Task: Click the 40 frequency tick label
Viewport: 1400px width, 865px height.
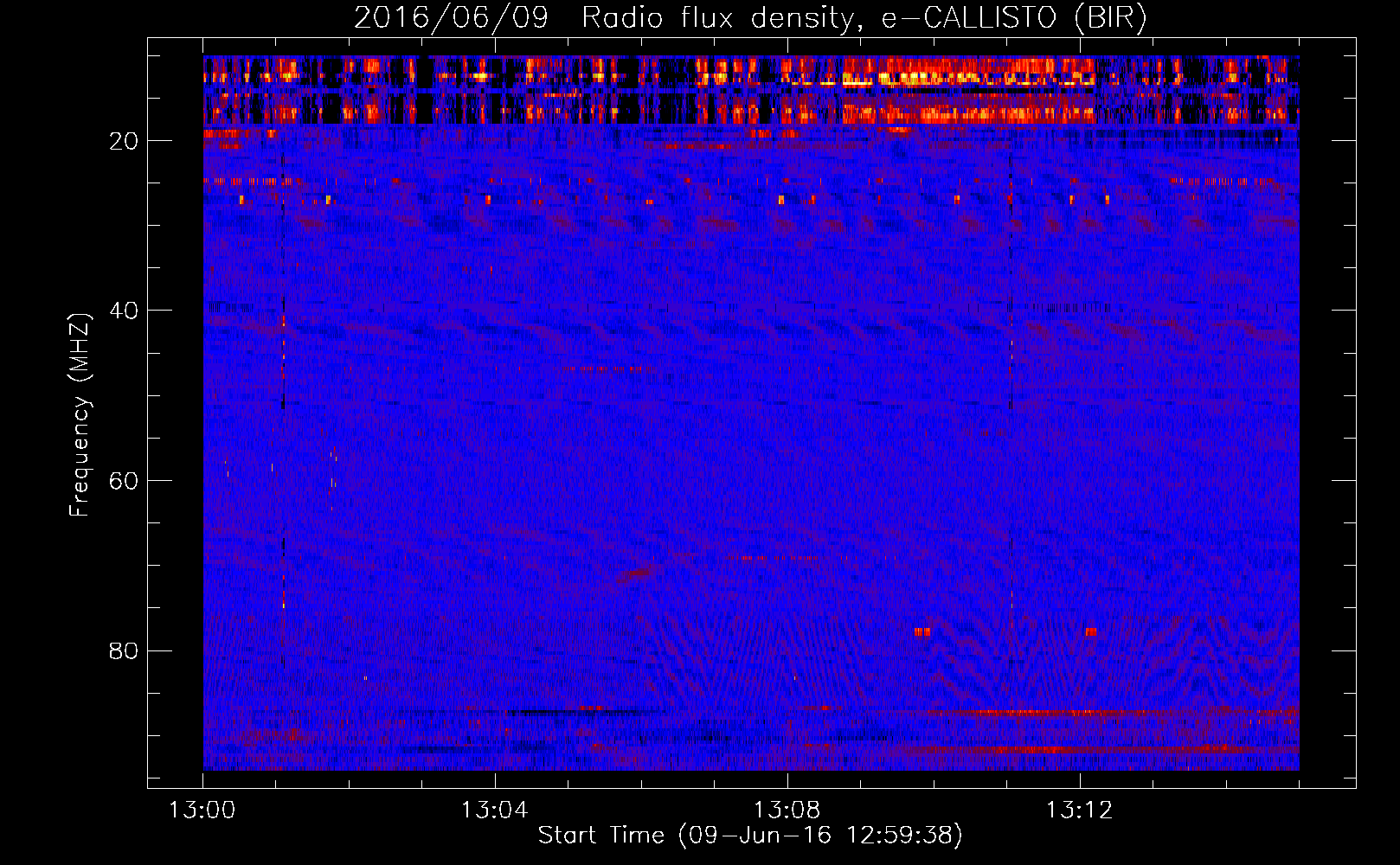Action: pyautogui.click(x=125, y=311)
